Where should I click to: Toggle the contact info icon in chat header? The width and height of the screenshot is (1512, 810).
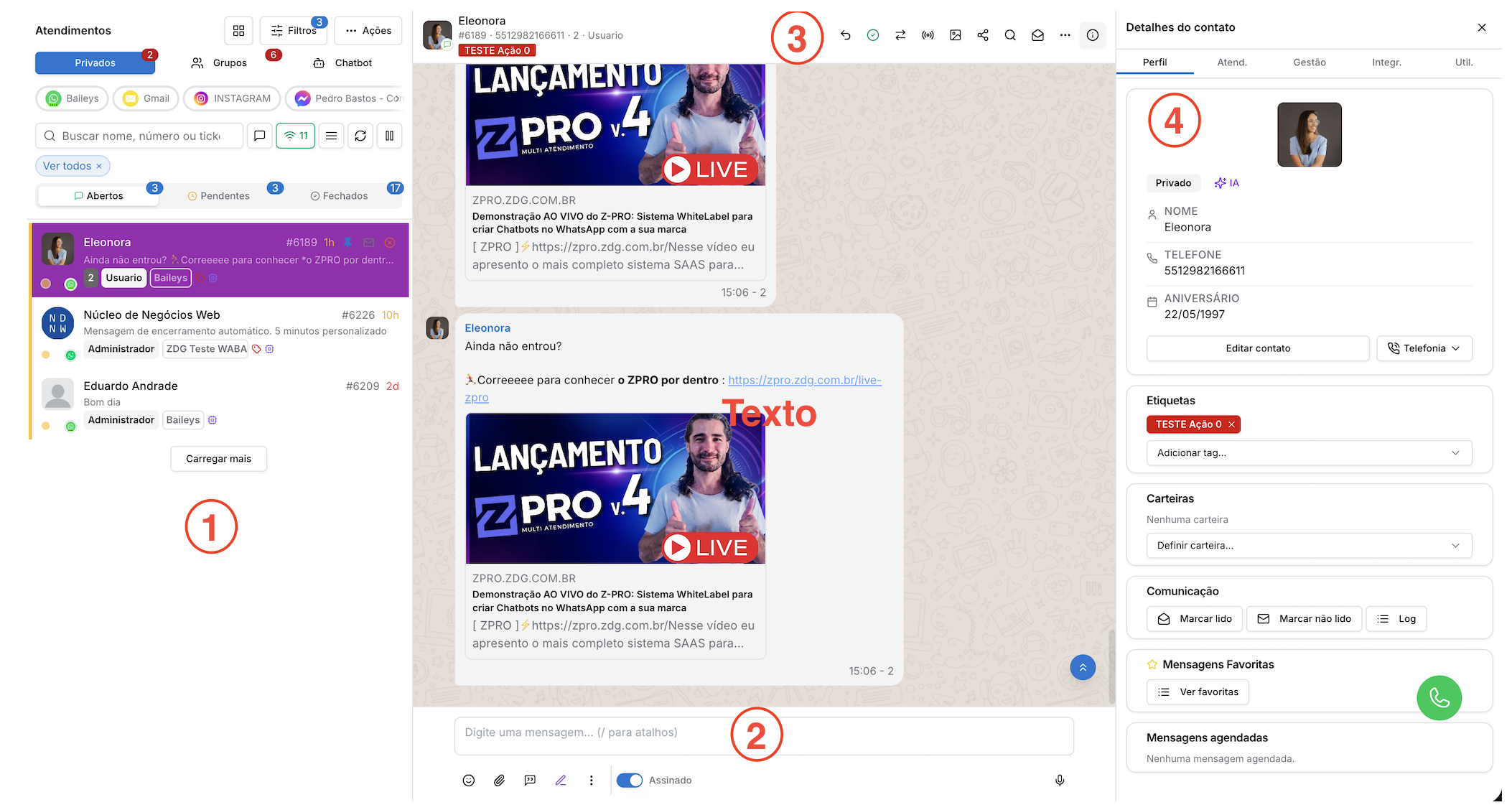click(1092, 35)
